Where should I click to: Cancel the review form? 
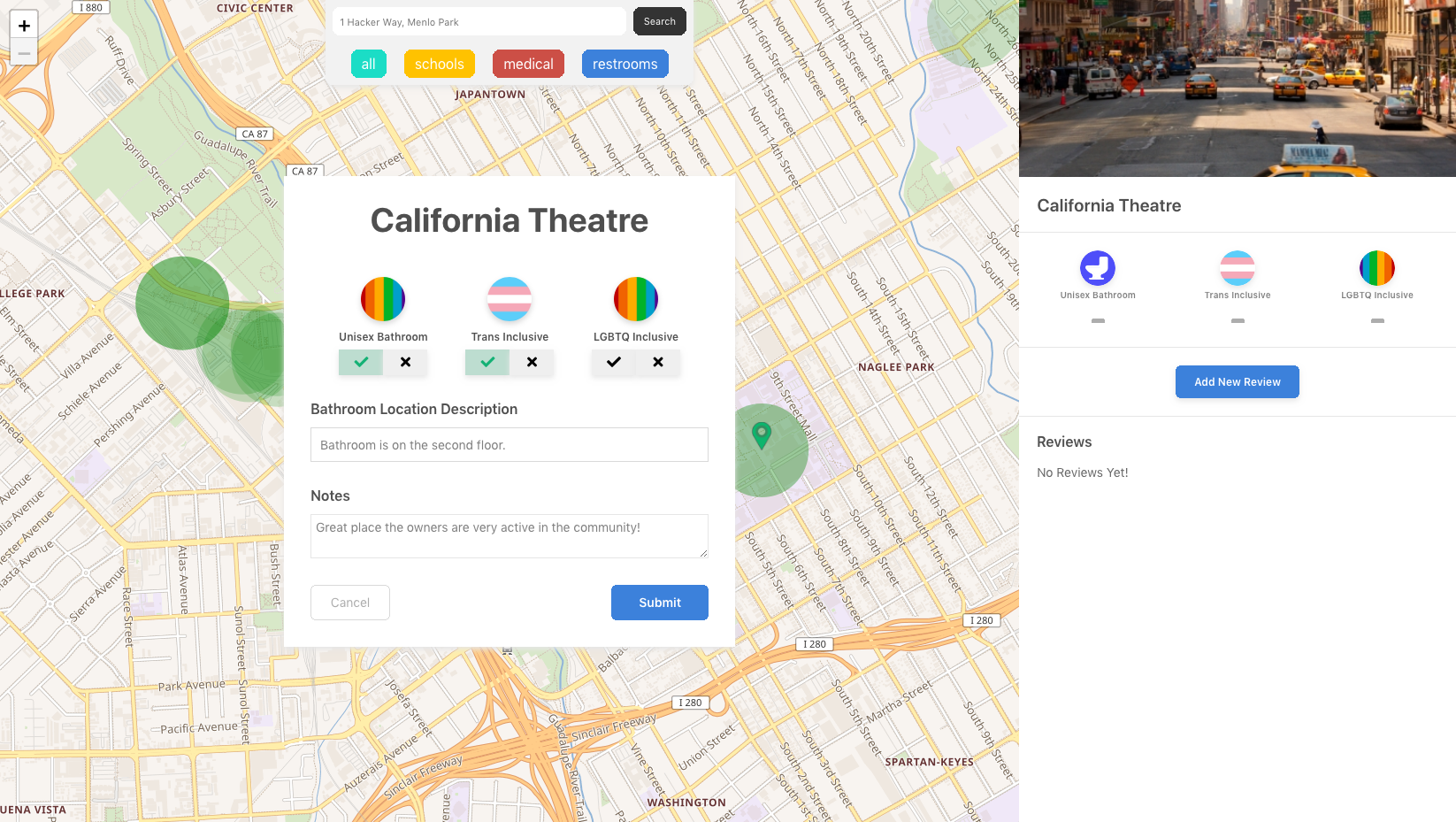tap(350, 603)
